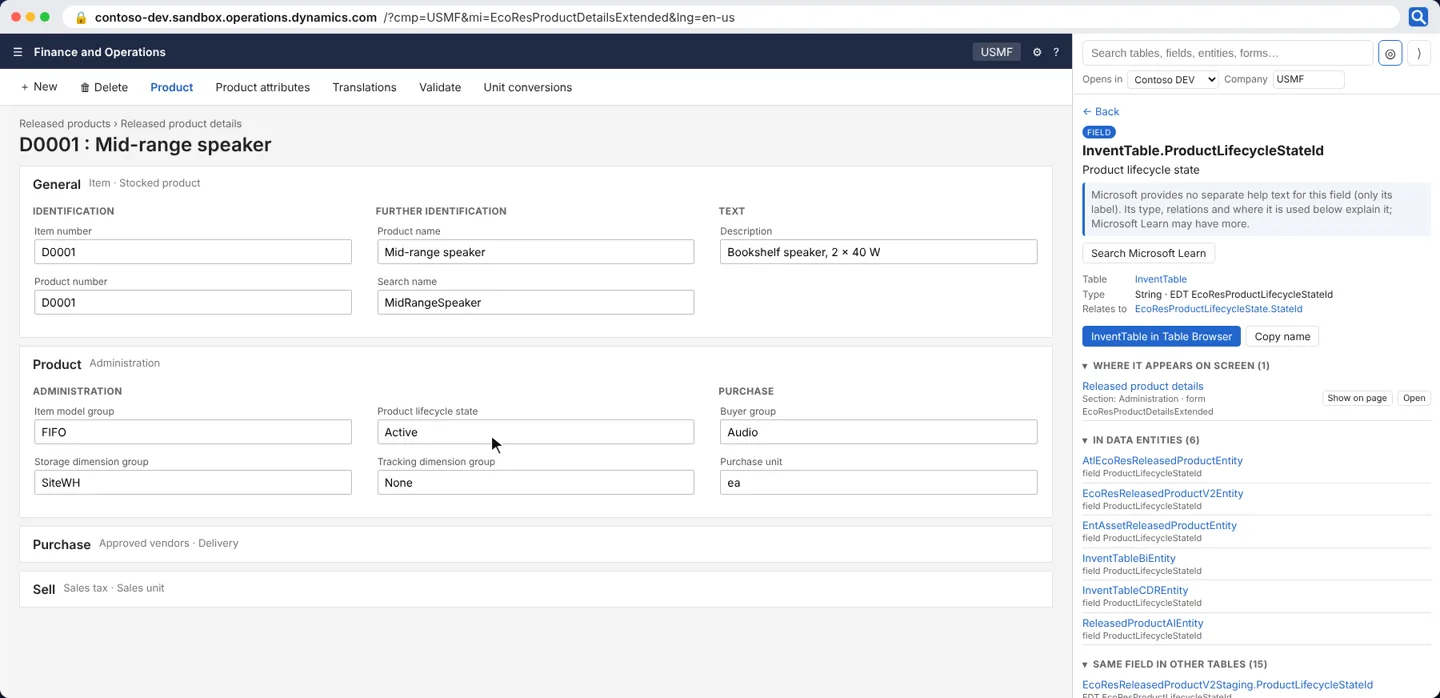Click Search Microsoft Learn button

(x=1148, y=253)
